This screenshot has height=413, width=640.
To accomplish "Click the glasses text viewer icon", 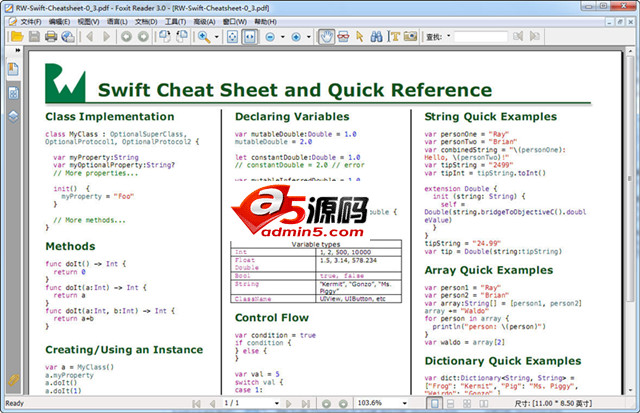I will (x=343, y=37).
